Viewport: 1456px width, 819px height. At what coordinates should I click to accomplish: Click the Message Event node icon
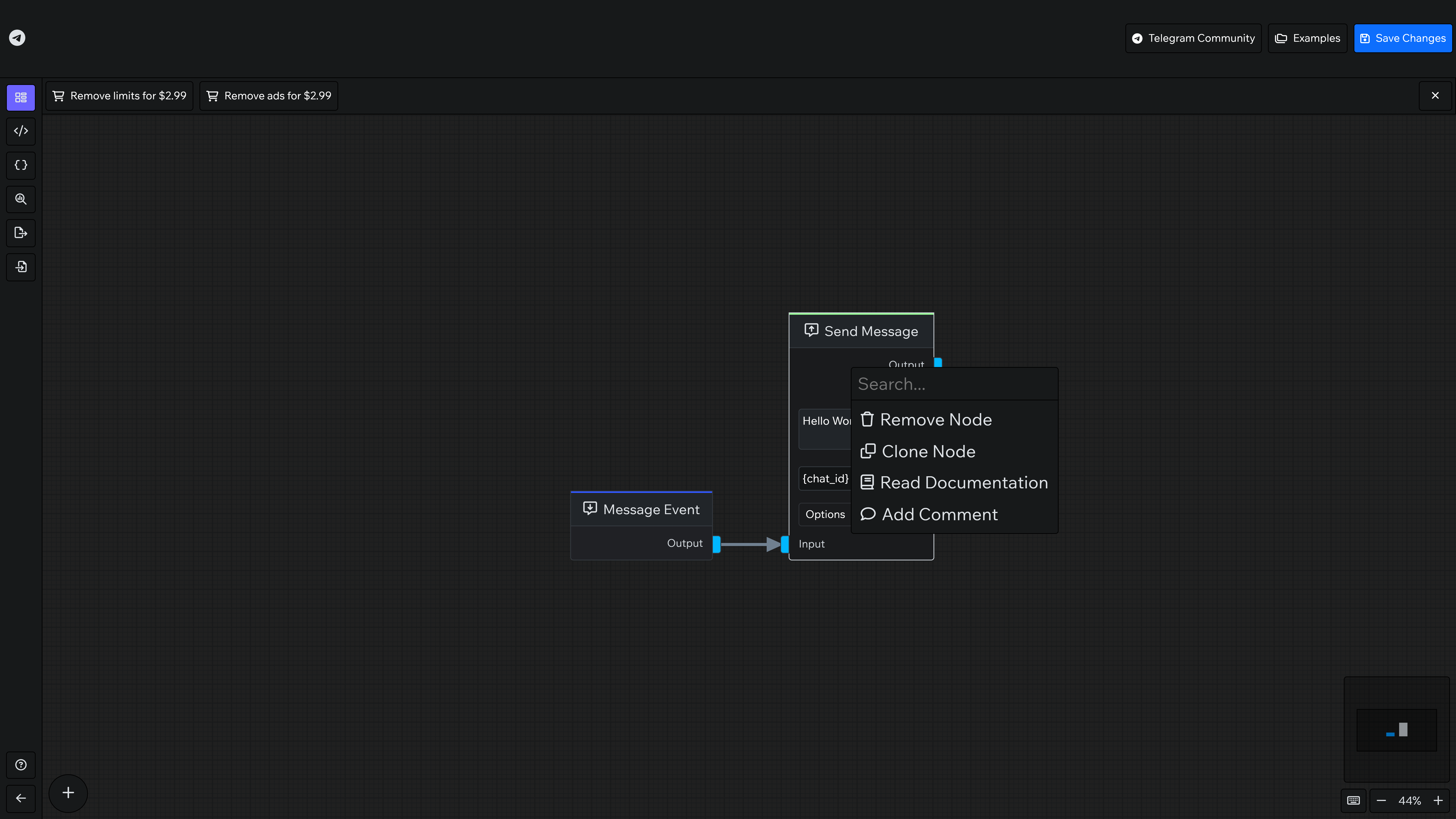590,508
